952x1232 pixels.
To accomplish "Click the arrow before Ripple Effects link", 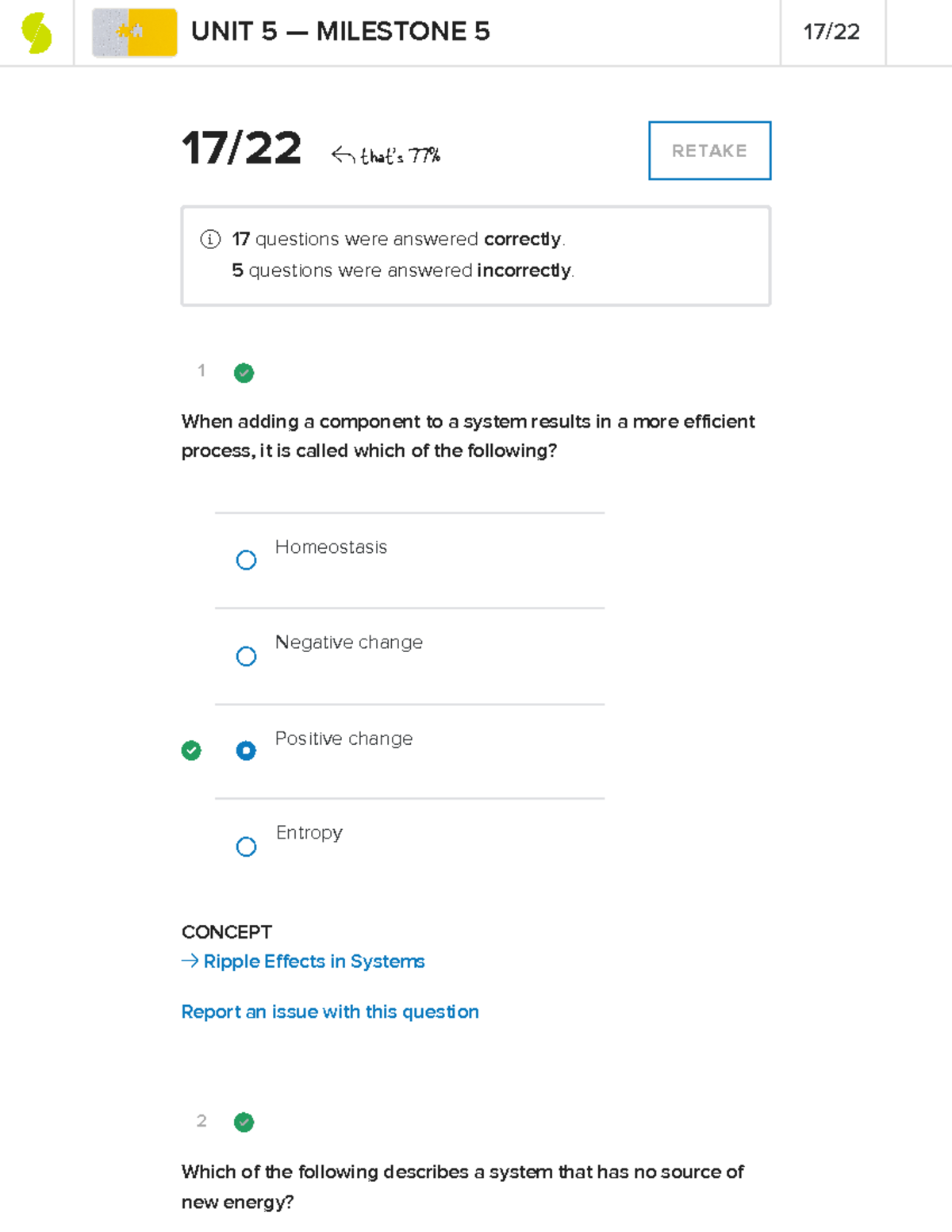I will (x=190, y=961).
